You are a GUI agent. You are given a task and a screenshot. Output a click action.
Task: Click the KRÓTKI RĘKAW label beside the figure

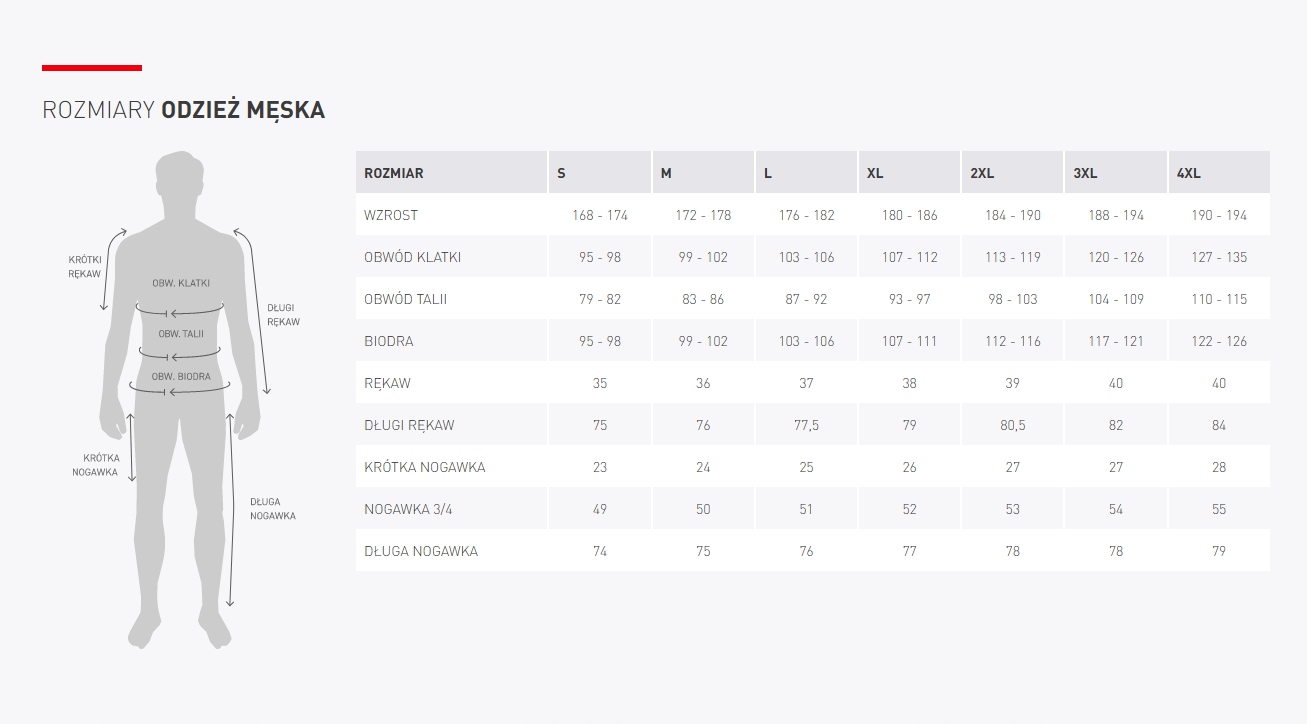[x=85, y=266]
